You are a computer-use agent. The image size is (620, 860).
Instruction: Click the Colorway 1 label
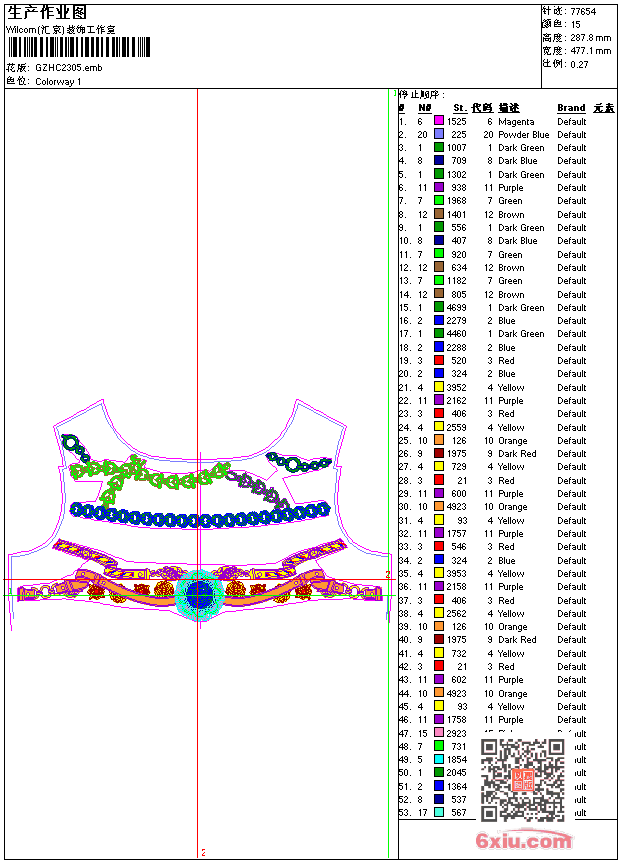pyautogui.click(x=58, y=82)
